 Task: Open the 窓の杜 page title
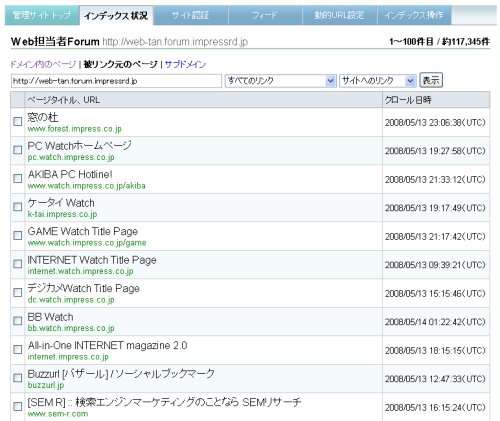[x=43, y=117]
